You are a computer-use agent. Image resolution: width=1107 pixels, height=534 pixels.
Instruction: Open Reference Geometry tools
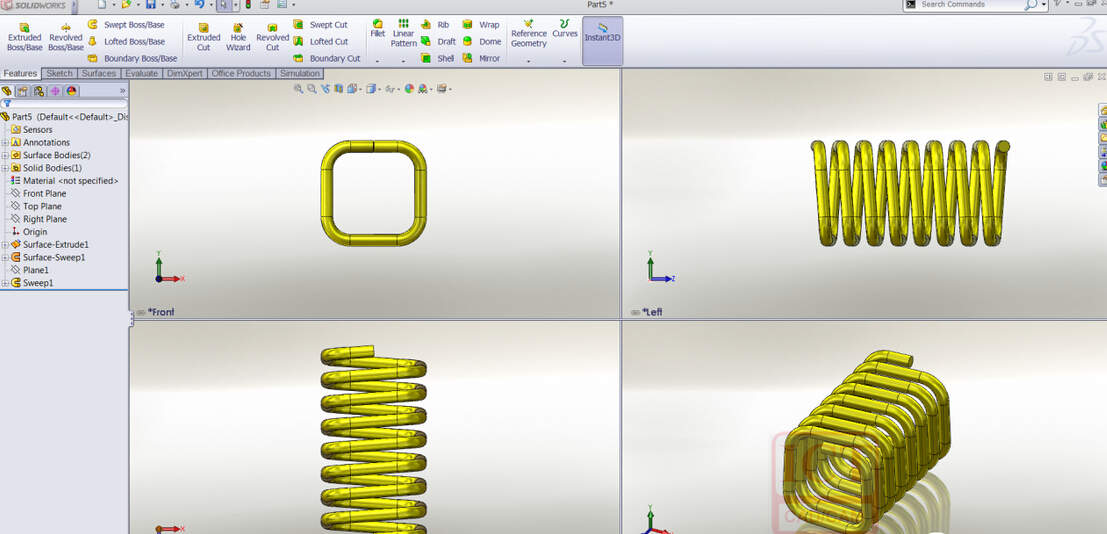[529, 33]
